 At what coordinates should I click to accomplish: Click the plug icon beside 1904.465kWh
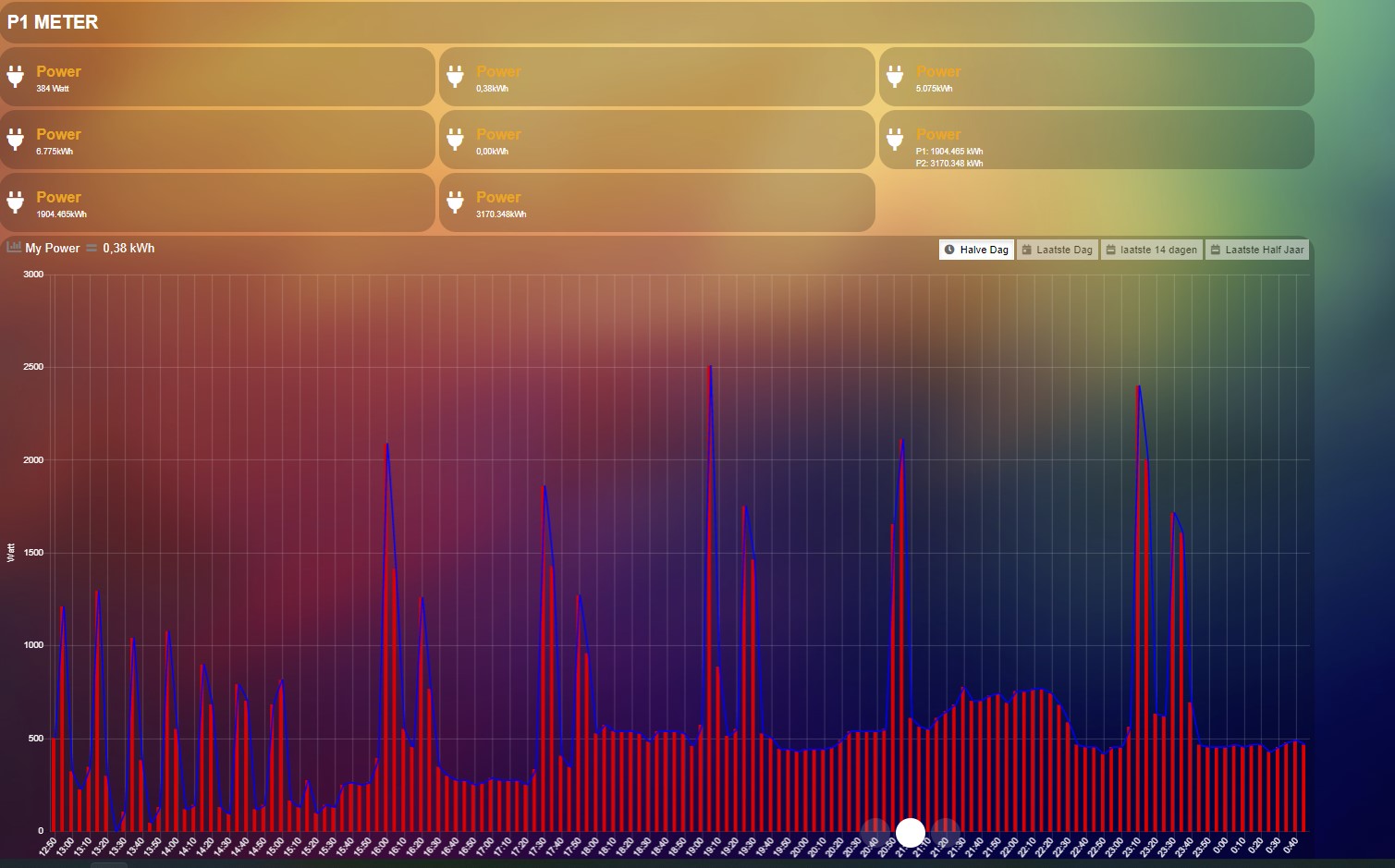(x=16, y=202)
